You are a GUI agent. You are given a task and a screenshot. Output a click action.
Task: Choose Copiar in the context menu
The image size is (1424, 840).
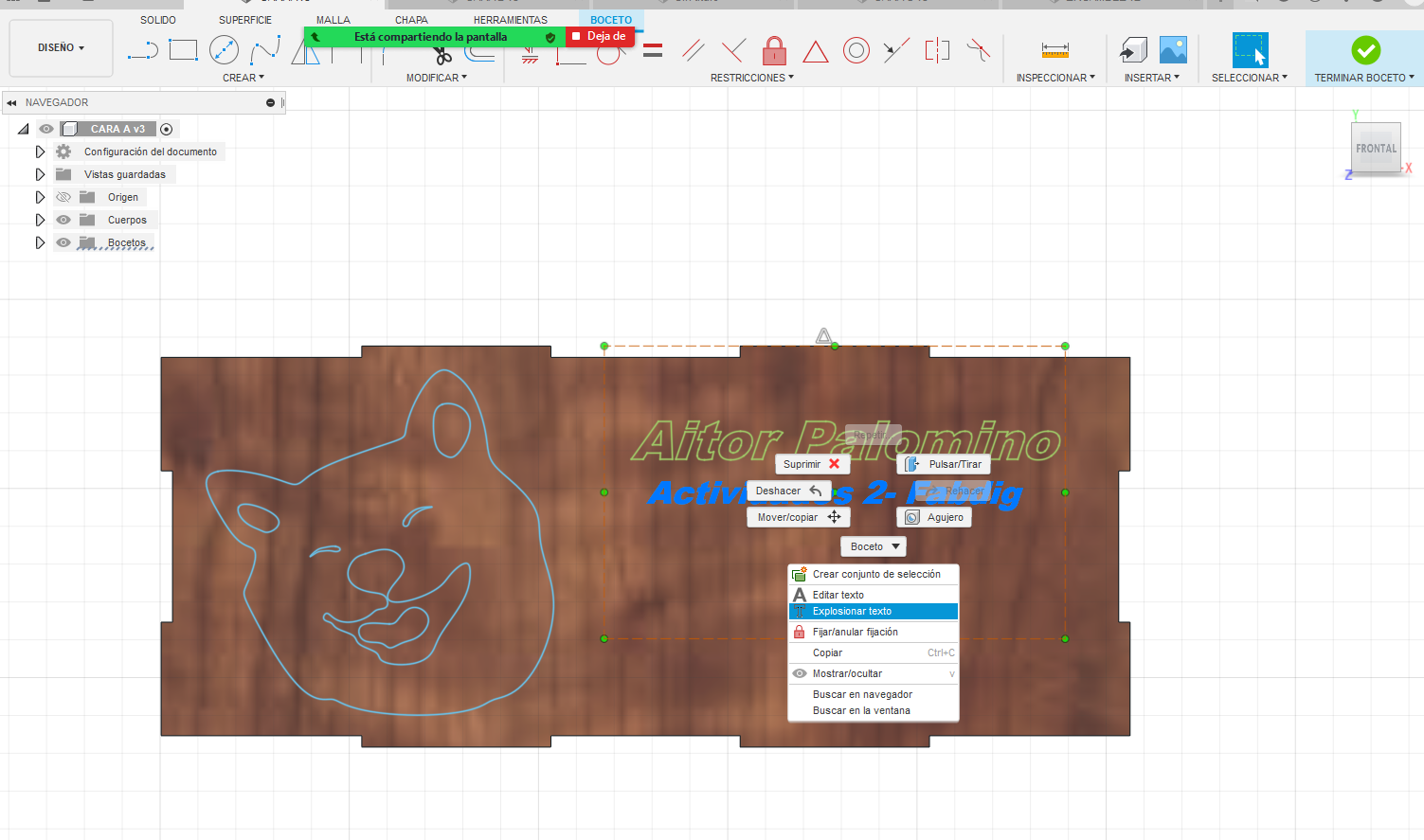tap(874, 652)
